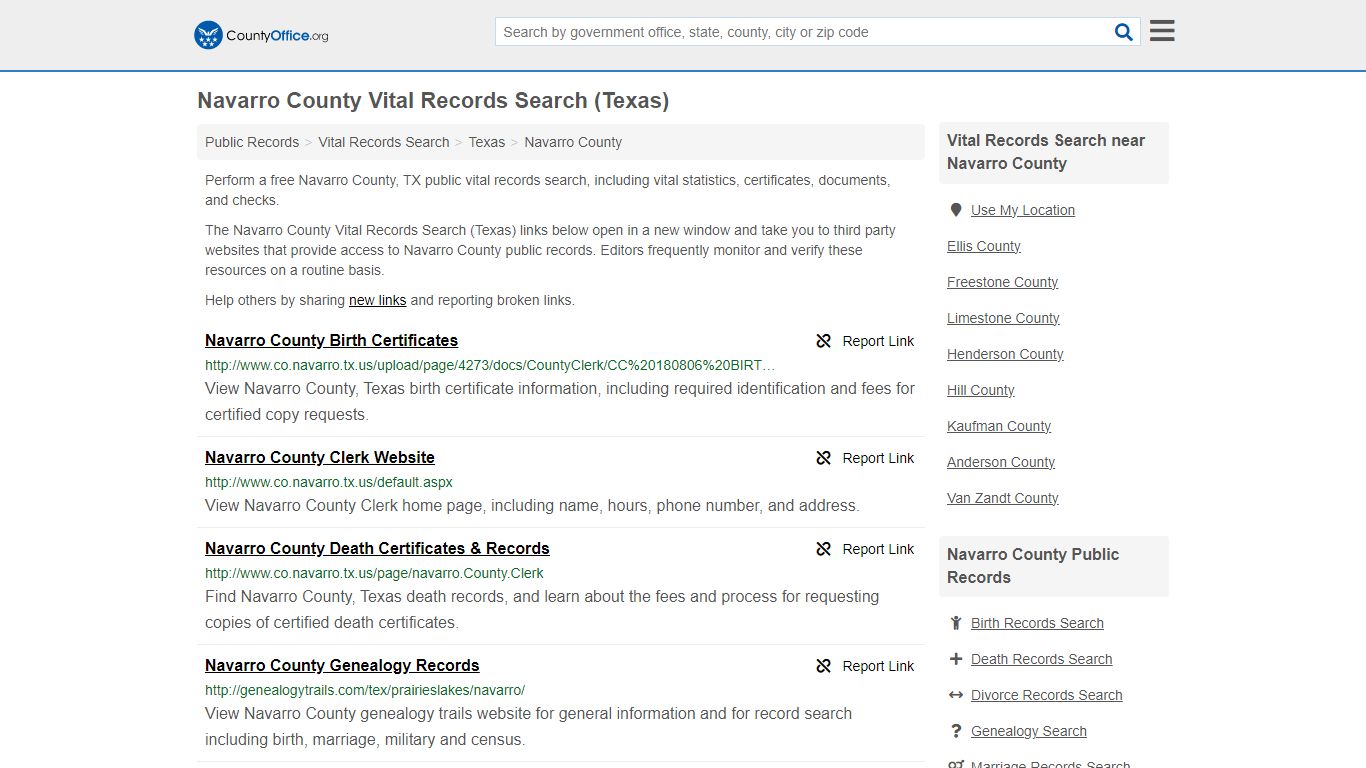
Task: Click the Birth Records Search icon
Action: pyautogui.click(x=956, y=623)
